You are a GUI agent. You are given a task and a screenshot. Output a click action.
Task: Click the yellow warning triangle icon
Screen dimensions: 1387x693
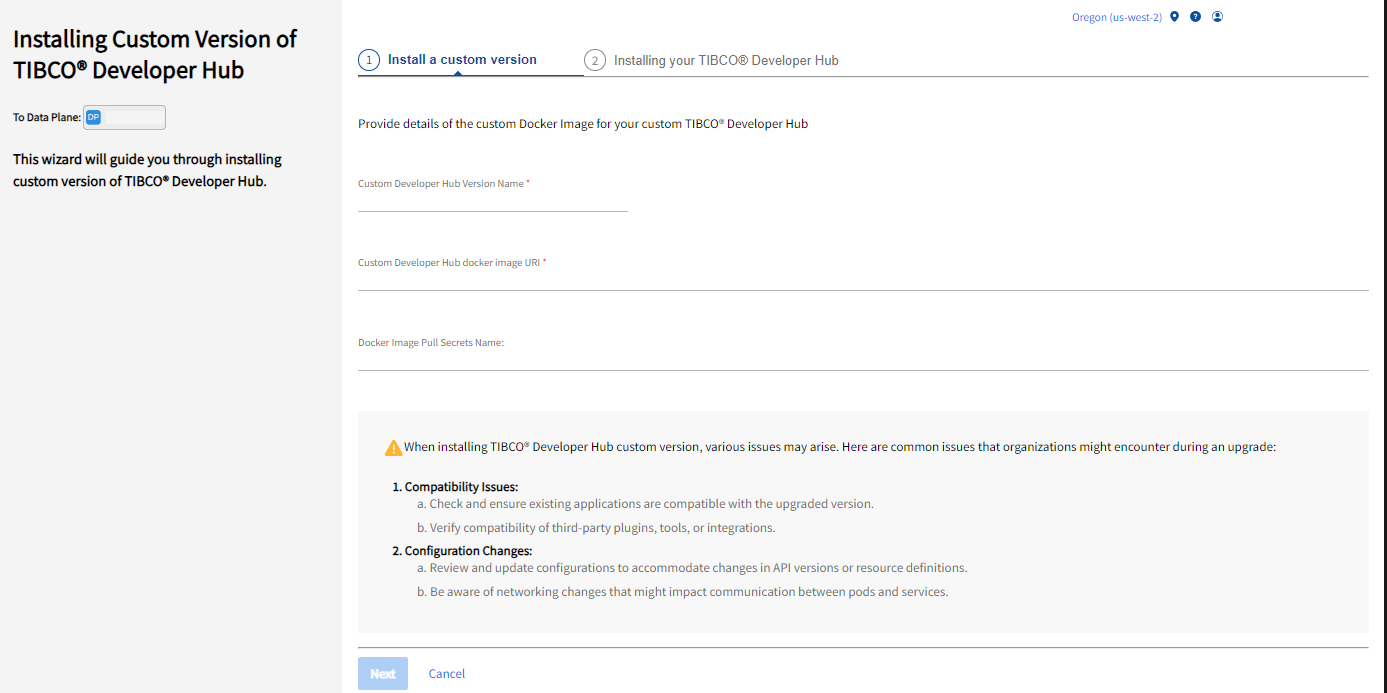pos(394,448)
